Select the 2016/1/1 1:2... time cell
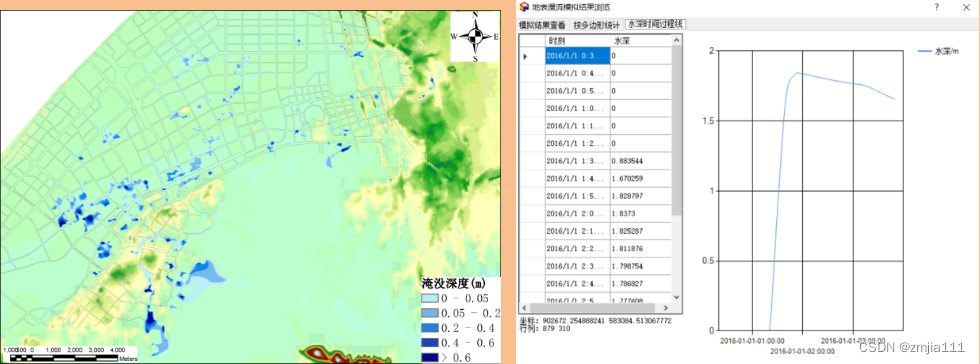Viewport: 980px width, 364px height. point(578,143)
